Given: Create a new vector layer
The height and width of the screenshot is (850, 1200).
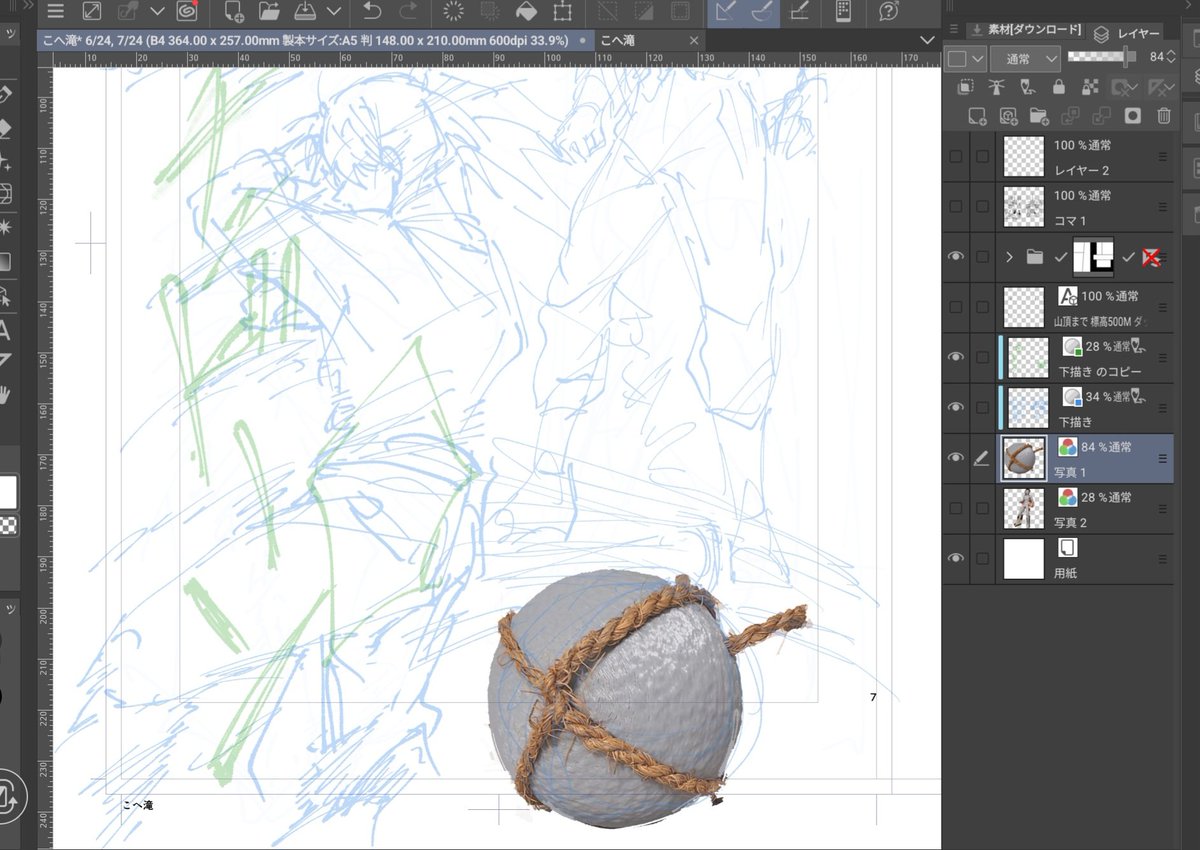Looking at the screenshot, I should (x=1009, y=116).
